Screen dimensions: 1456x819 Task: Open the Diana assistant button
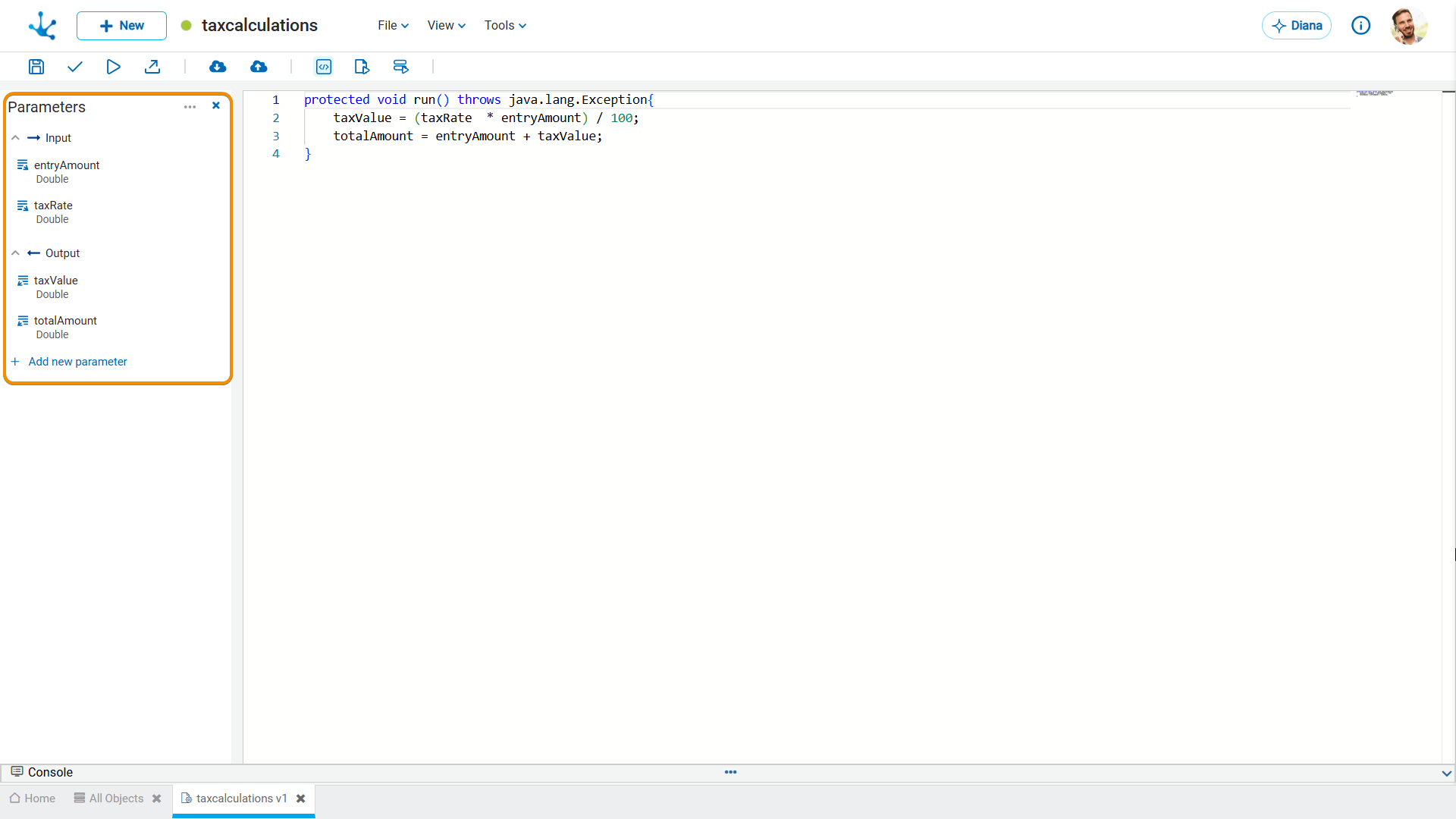1296,26
